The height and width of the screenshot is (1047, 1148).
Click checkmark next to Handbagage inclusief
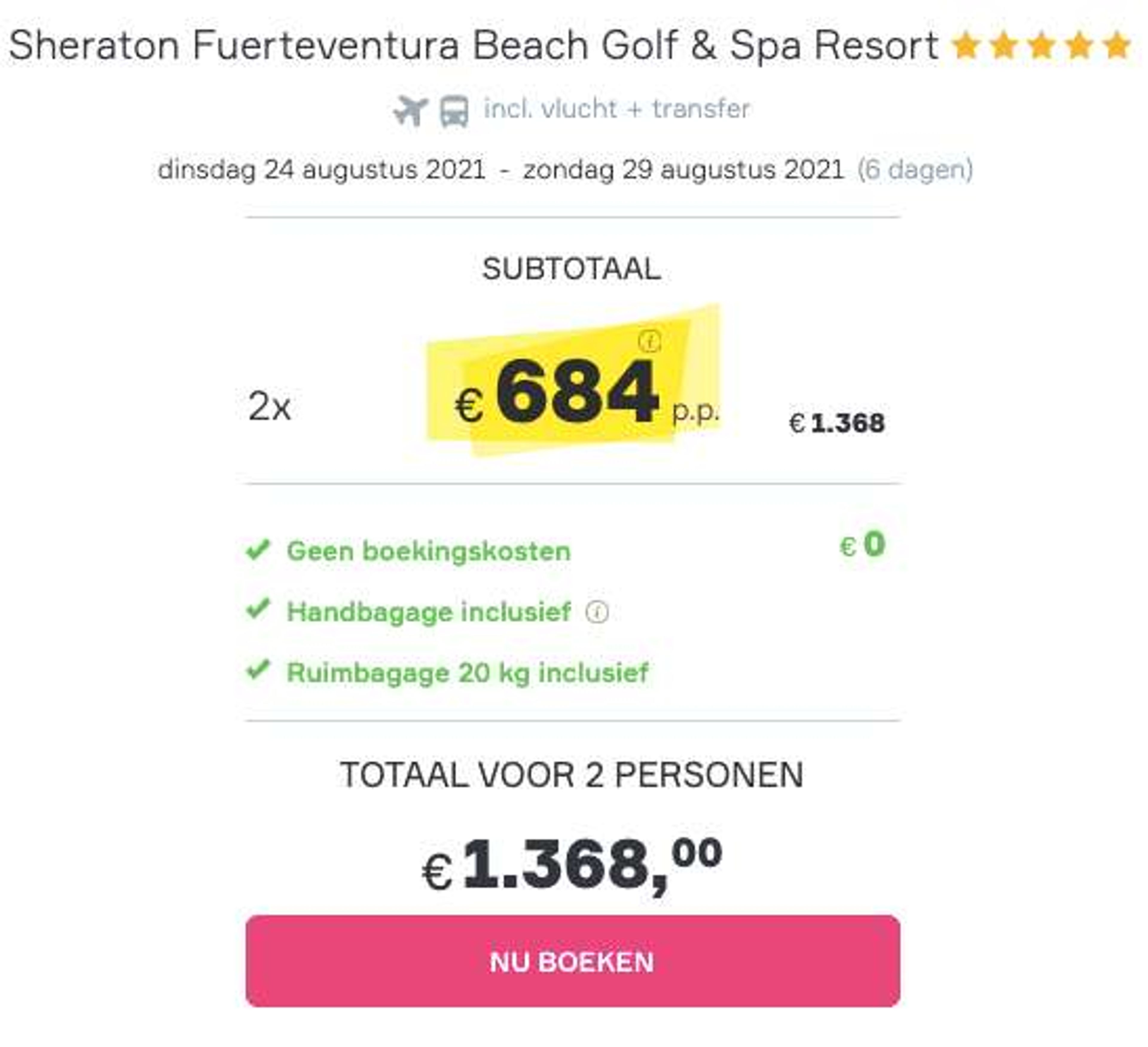257,609
